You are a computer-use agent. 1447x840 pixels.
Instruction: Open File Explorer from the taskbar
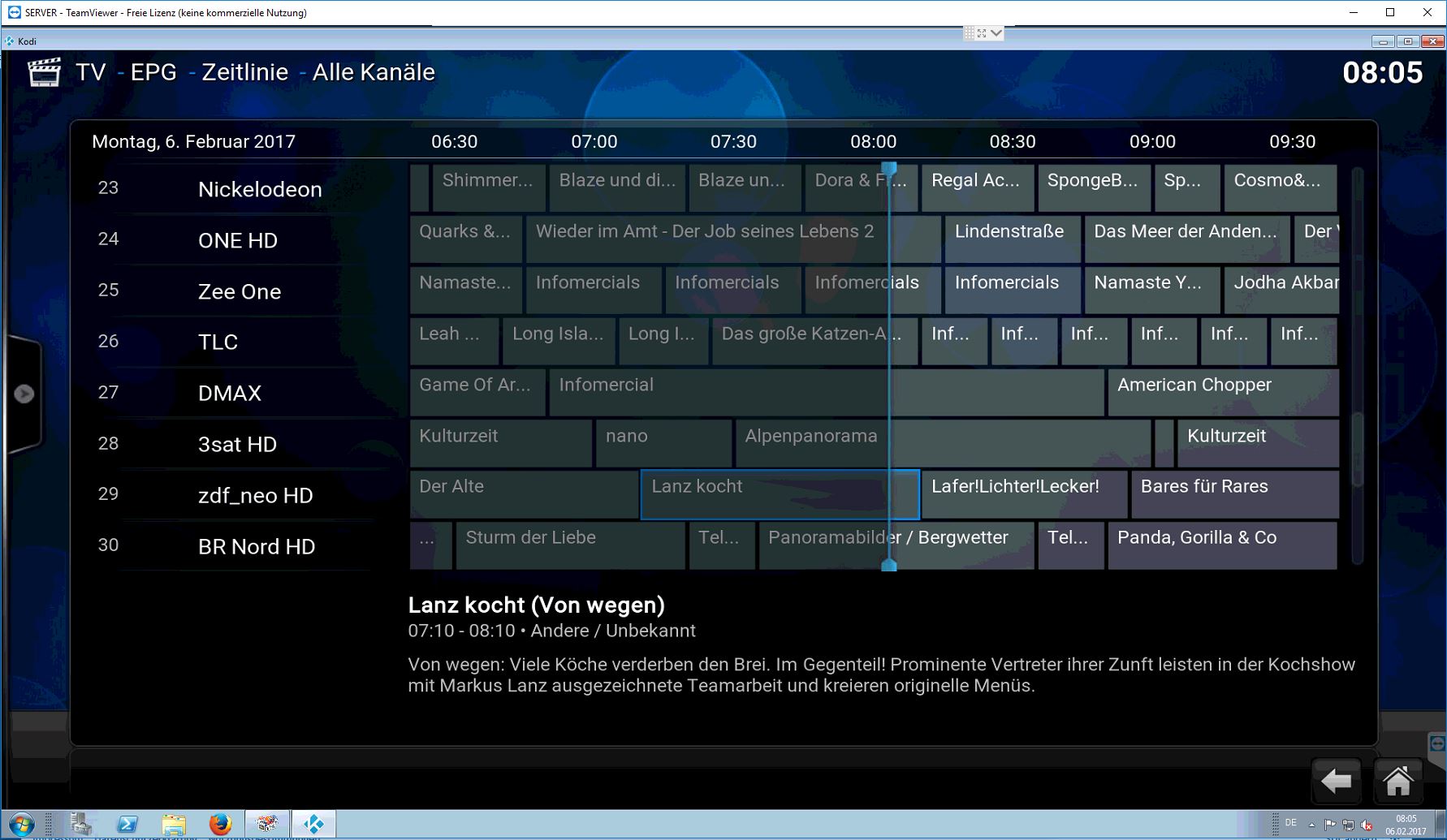point(174,825)
